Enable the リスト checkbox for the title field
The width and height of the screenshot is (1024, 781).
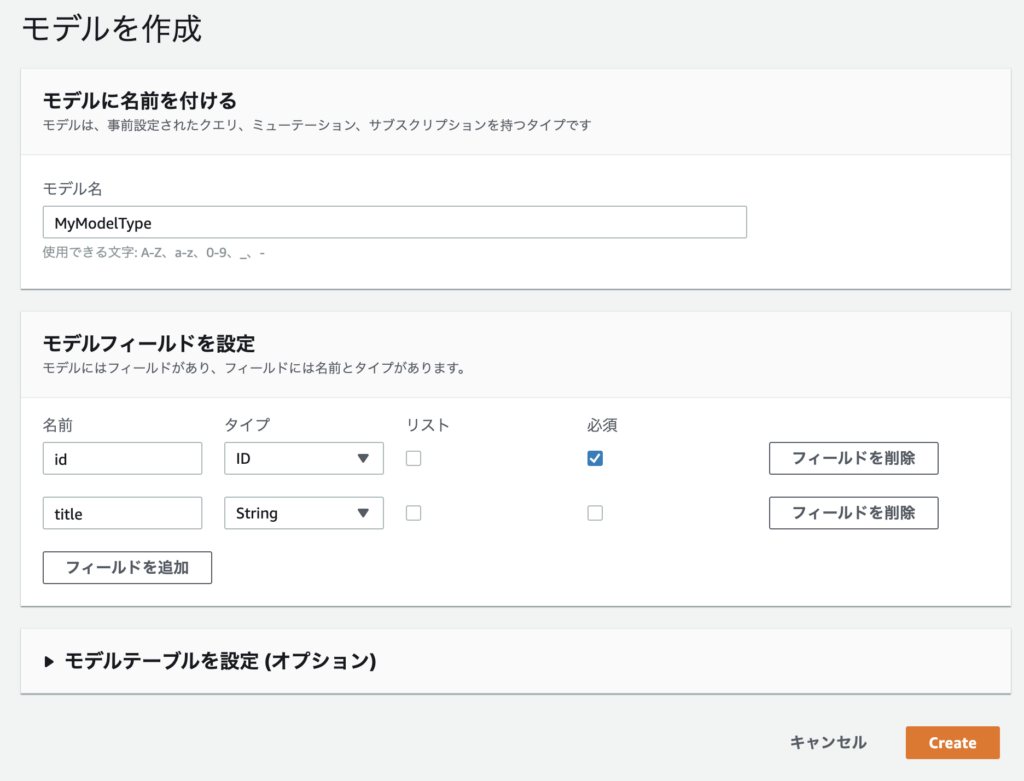click(x=413, y=513)
